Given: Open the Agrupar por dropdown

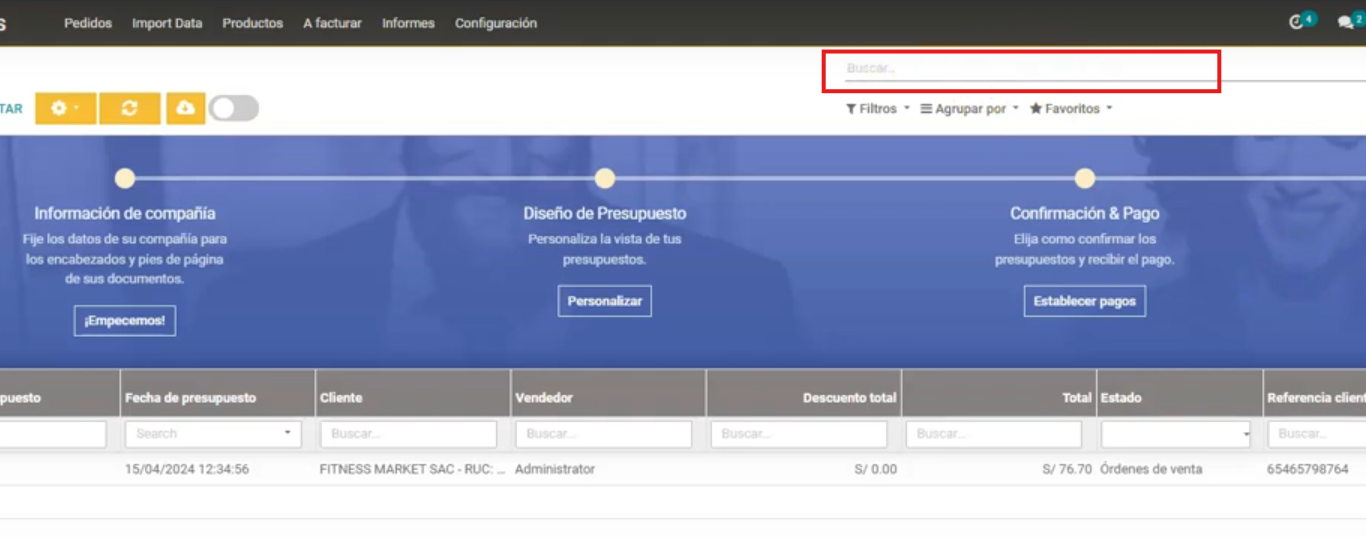Looking at the screenshot, I should tap(969, 108).
